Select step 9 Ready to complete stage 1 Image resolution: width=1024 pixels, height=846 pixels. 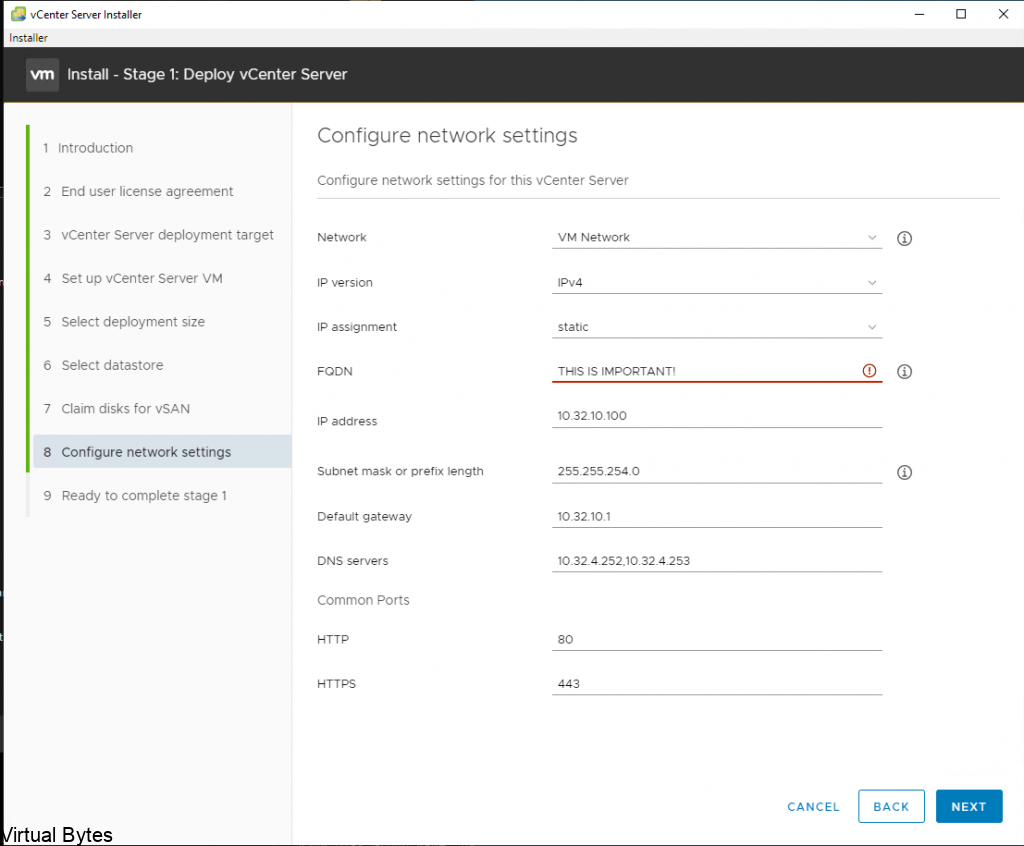[135, 496]
